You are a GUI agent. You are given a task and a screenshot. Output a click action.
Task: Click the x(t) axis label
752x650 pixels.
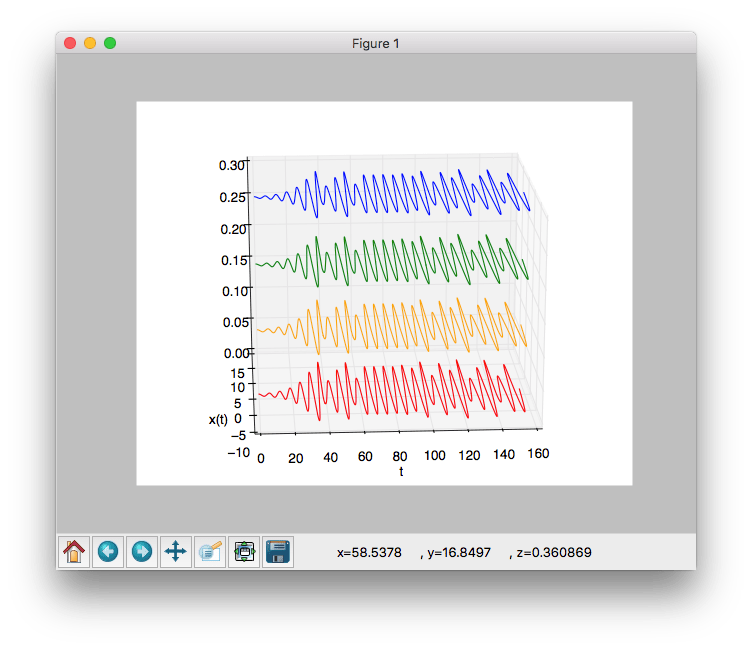coord(218,420)
